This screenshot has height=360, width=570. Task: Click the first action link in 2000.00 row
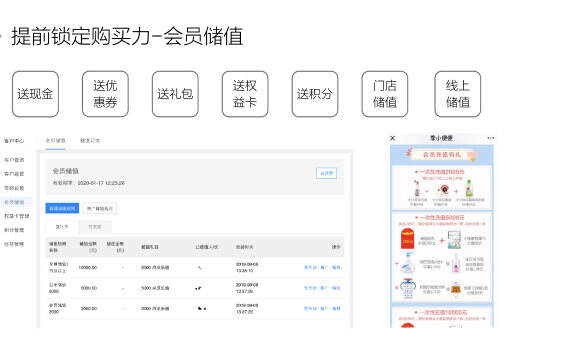pos(310,309)
